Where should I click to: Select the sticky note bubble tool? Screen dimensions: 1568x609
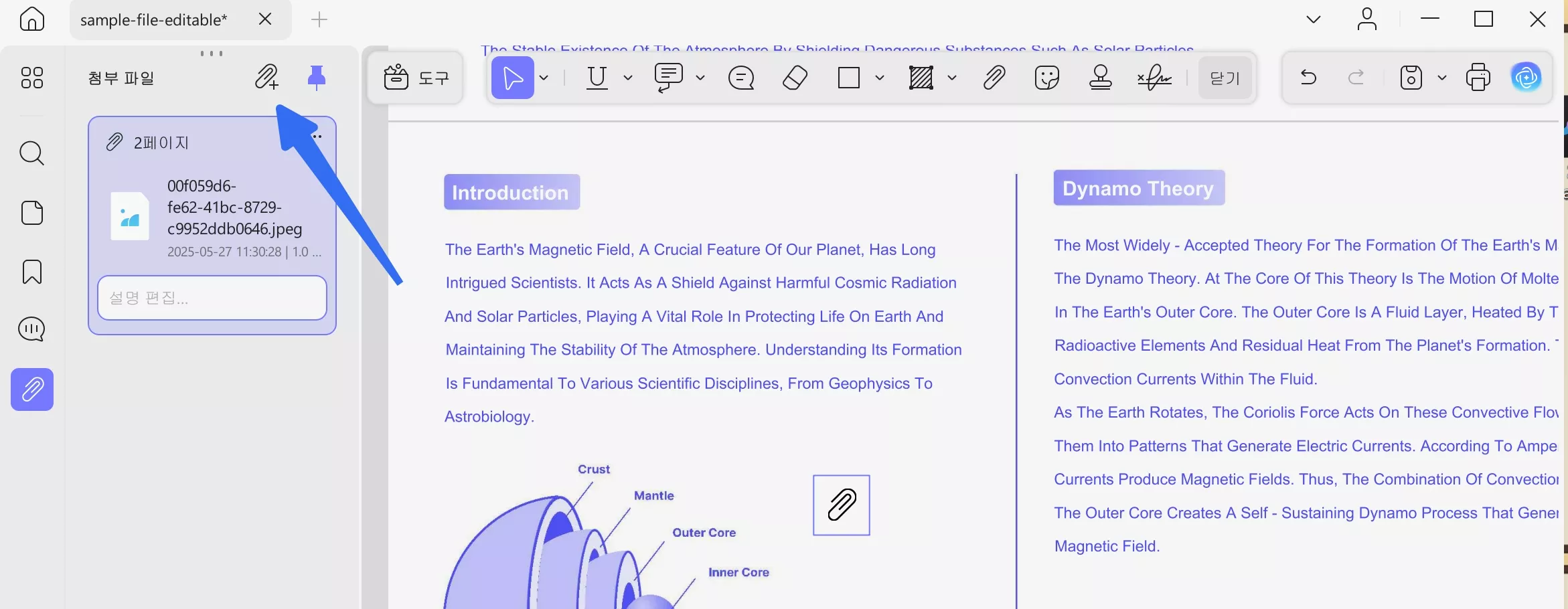tap(741, 78)
